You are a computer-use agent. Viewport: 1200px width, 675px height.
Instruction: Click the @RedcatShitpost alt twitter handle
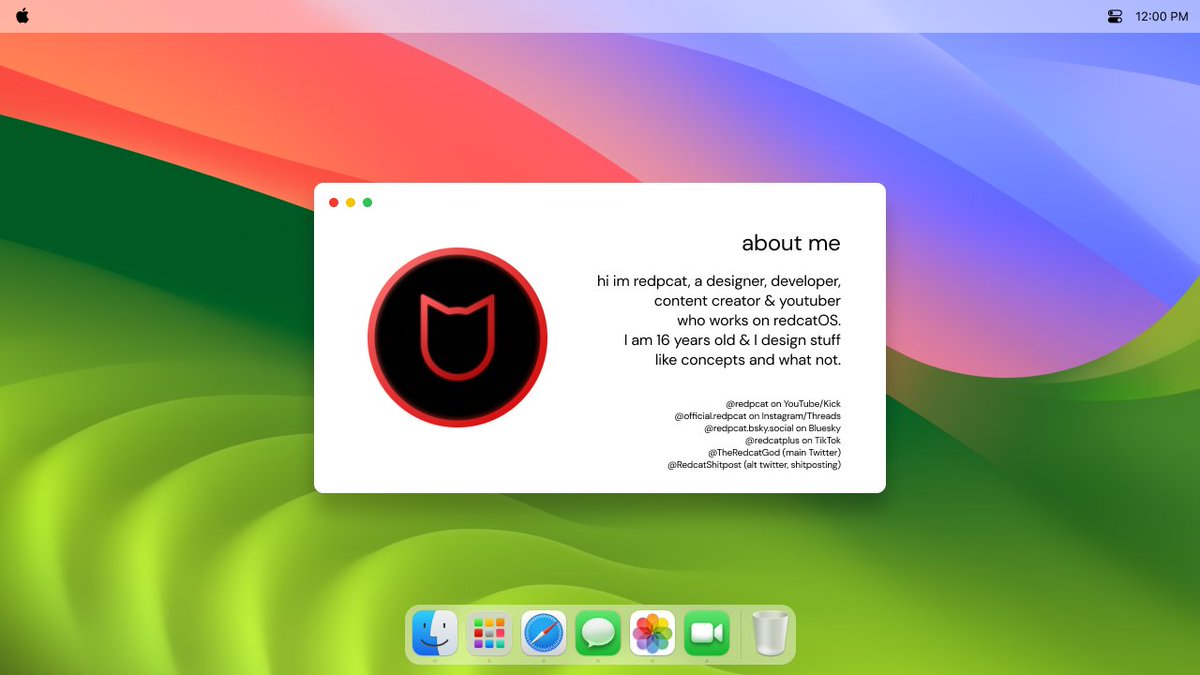754,464
